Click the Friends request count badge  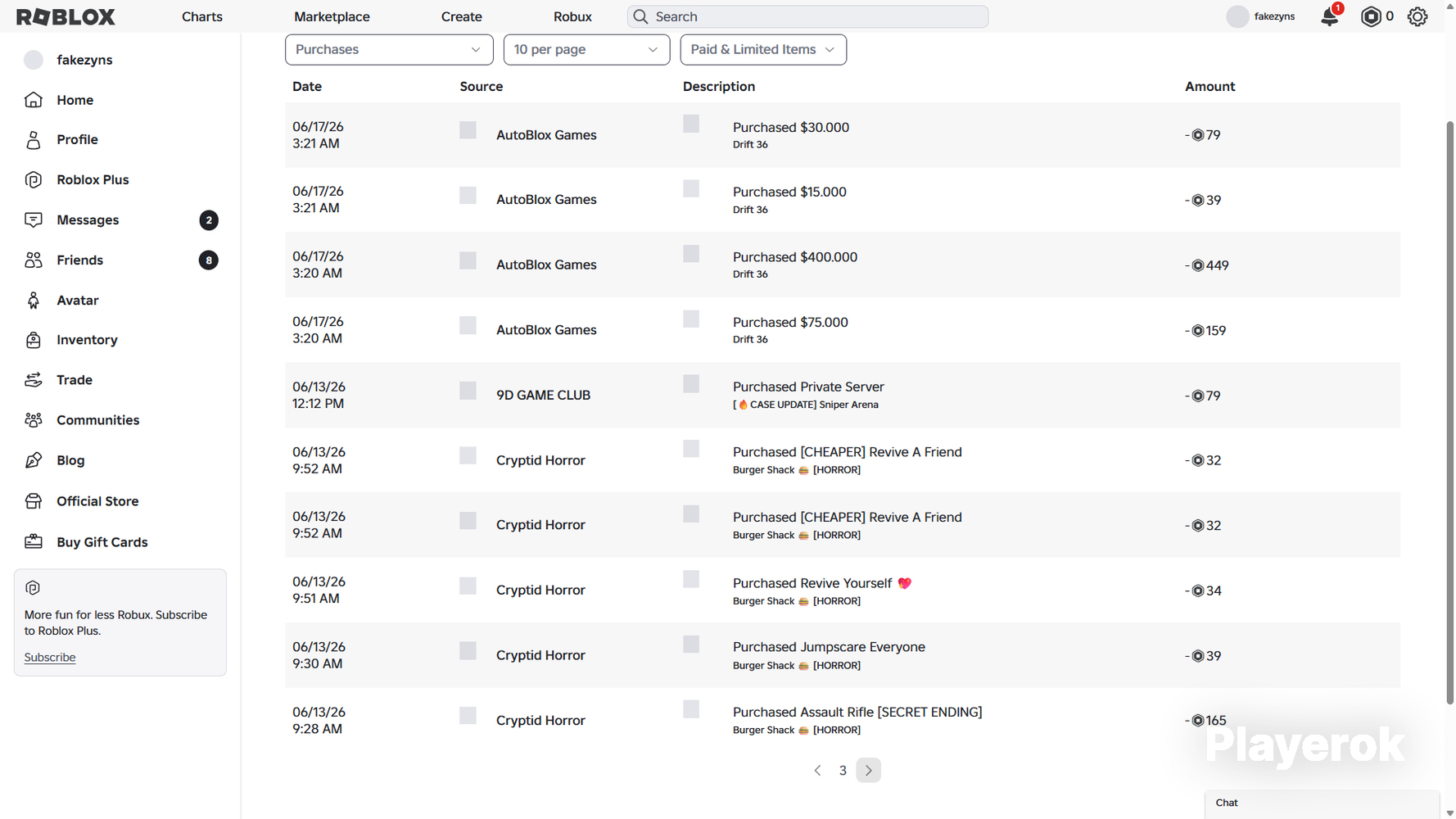tap(209, 260)
